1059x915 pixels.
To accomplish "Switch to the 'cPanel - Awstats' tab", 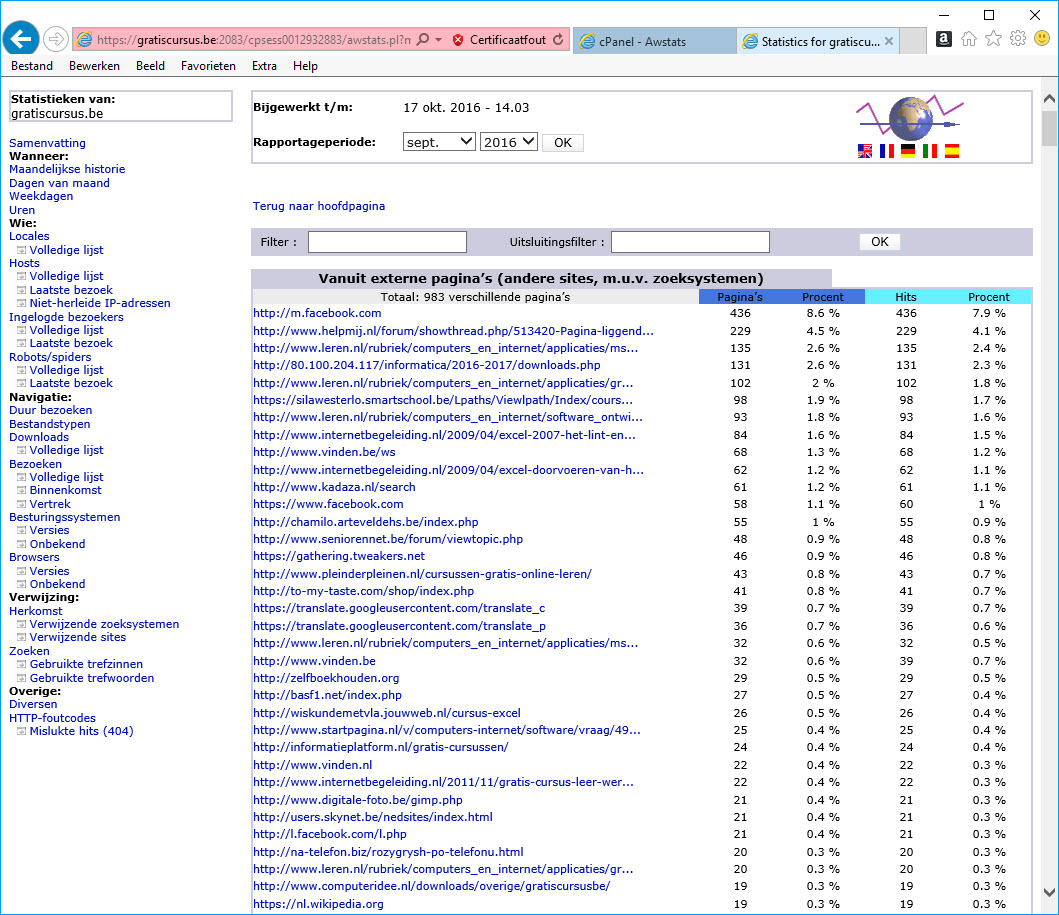I will [654, 41].
